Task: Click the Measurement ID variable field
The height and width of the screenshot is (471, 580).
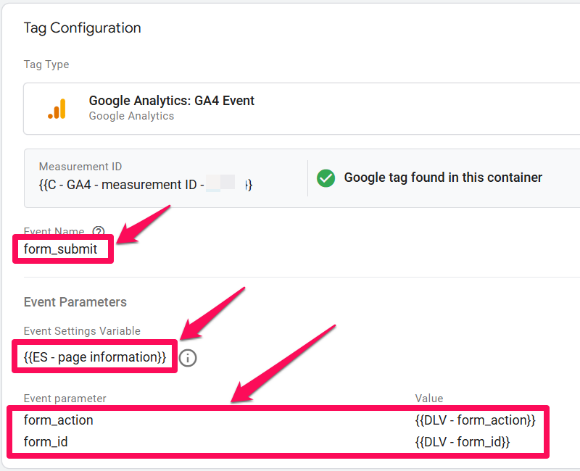Action: coord(145,184)
